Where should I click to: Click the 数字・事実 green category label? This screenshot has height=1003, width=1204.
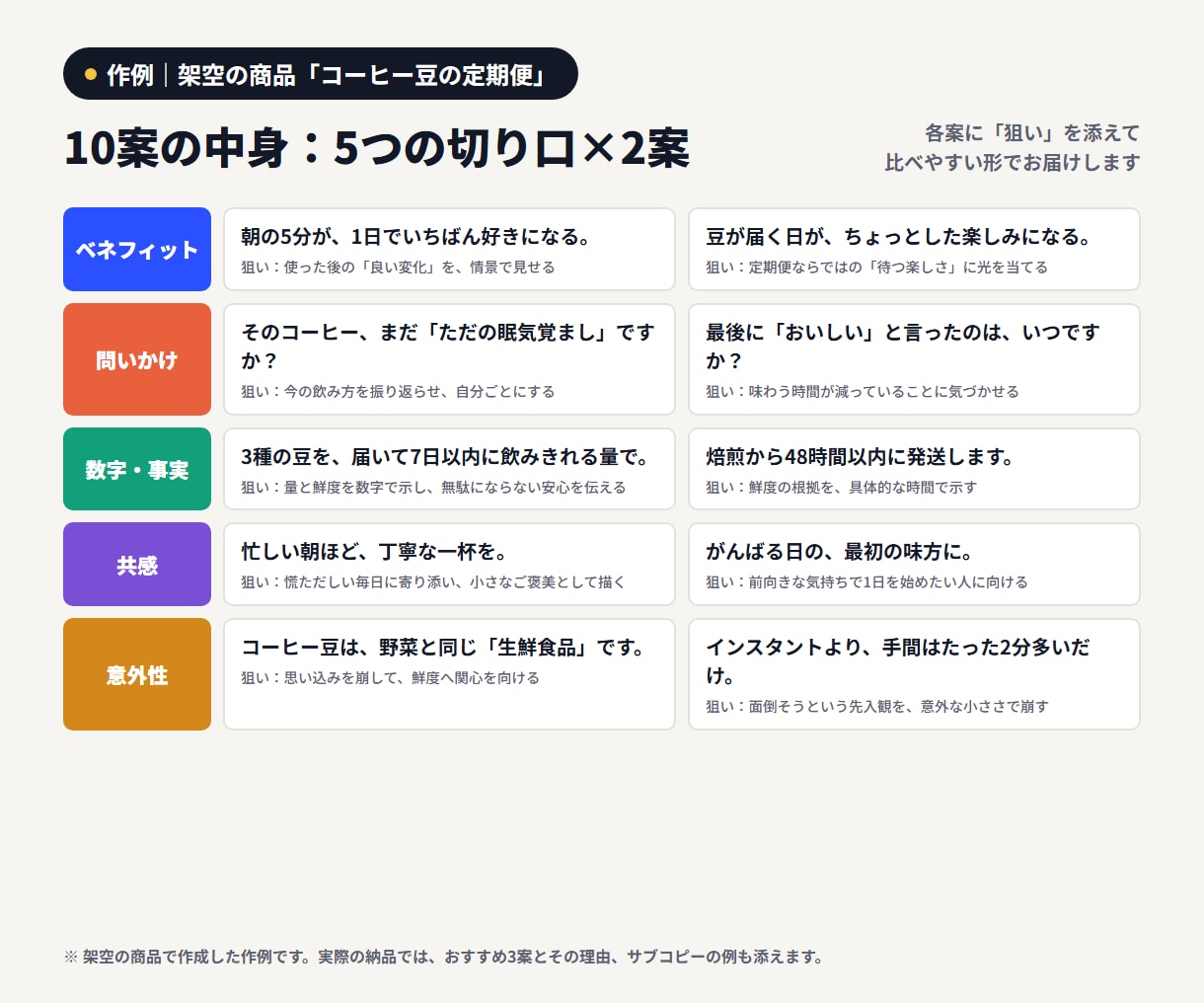click(x=137, y=469)
